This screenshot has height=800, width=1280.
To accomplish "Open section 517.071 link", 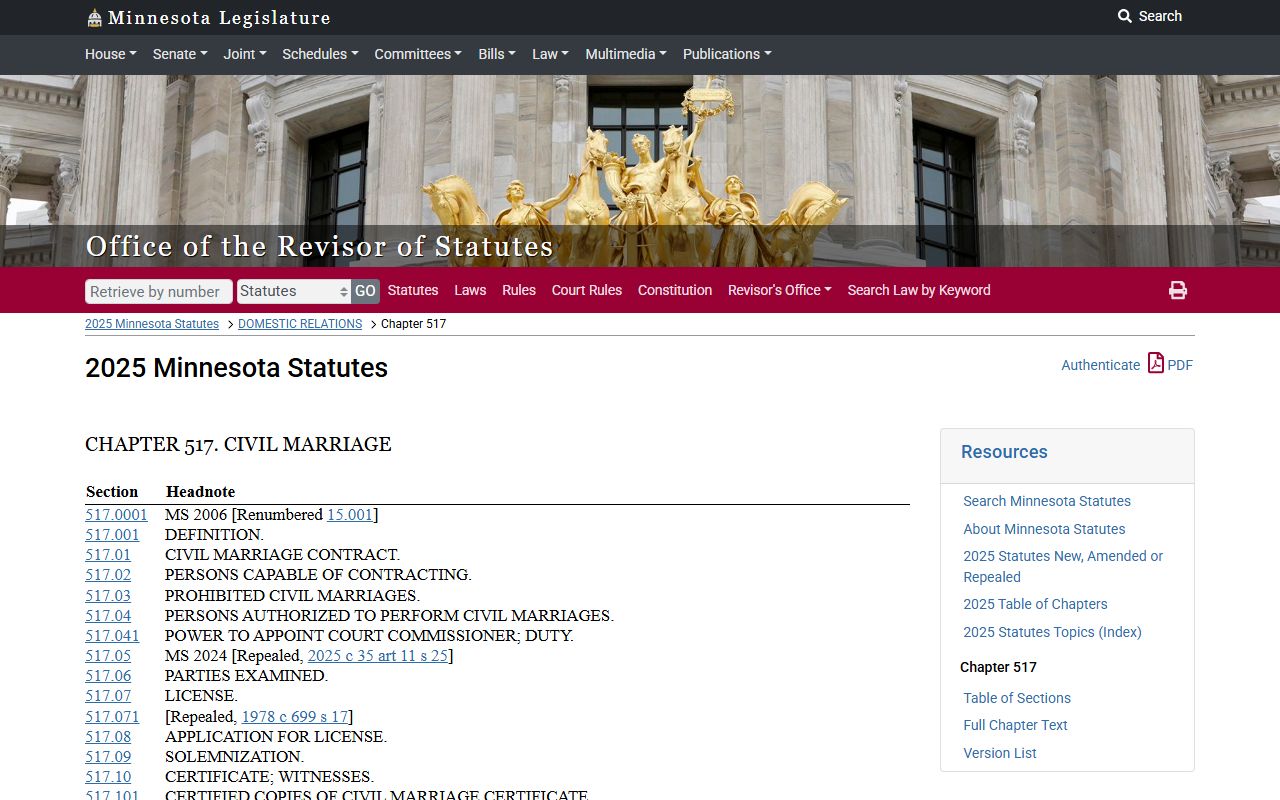I will [112, 717].
